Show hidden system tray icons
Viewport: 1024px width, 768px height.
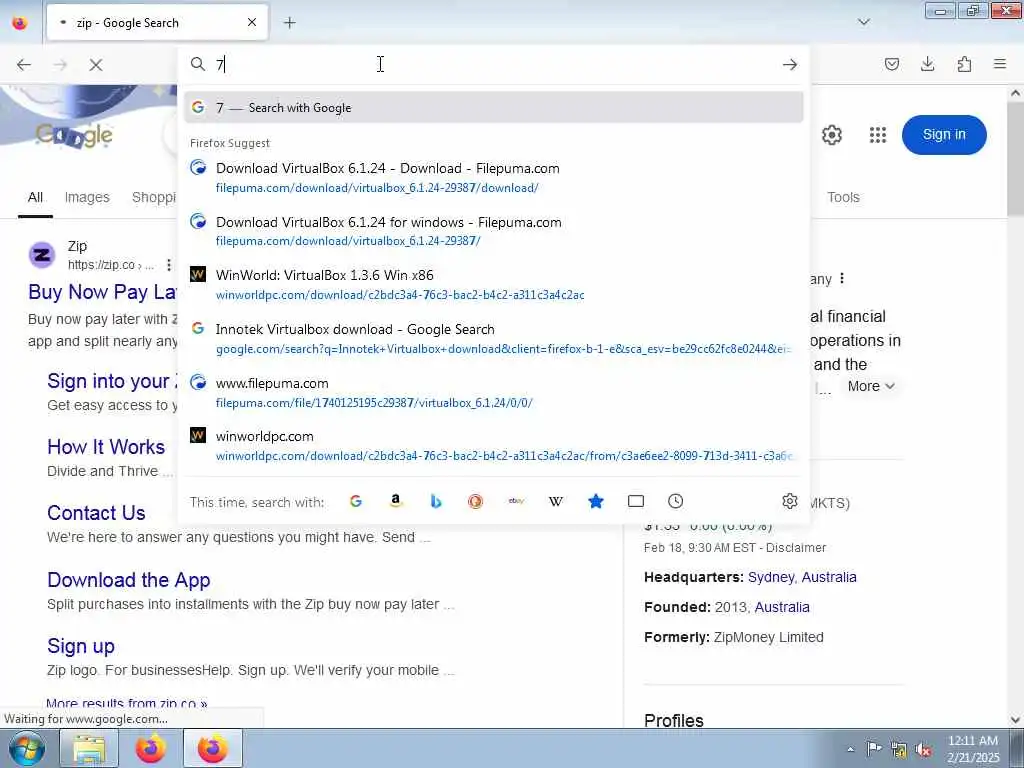click(850, 750)
